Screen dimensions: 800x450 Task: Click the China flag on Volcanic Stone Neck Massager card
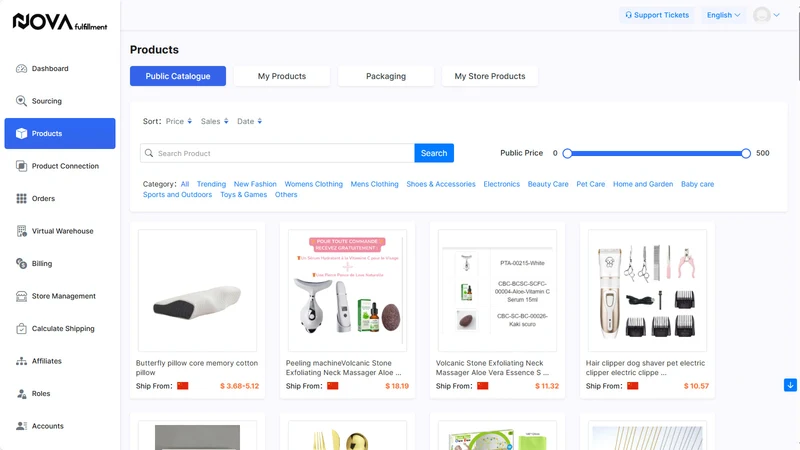(x=483, y=386)
